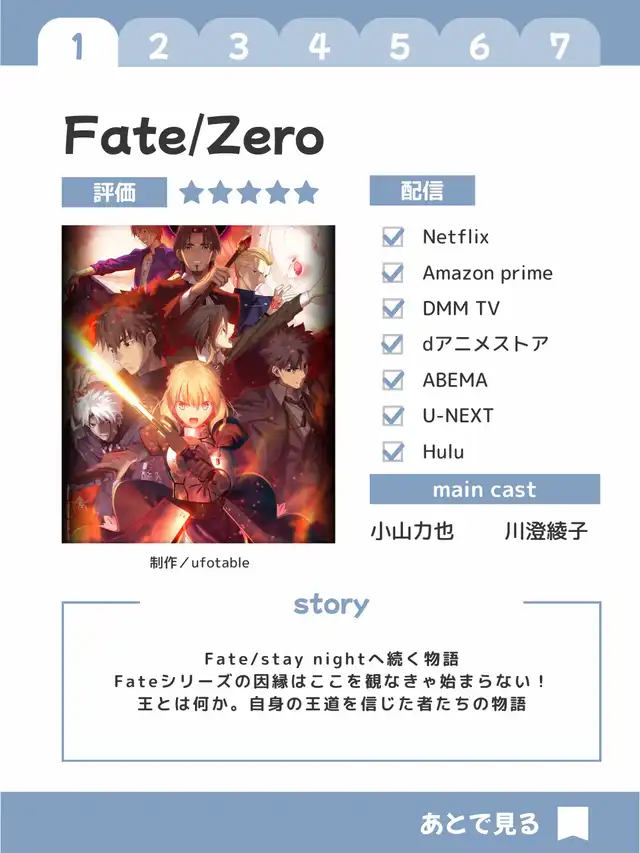The width and height of the screenshot is (640, 853).
Task: Toggle the Netflix checkbox
Action: (x=393, y=237)
